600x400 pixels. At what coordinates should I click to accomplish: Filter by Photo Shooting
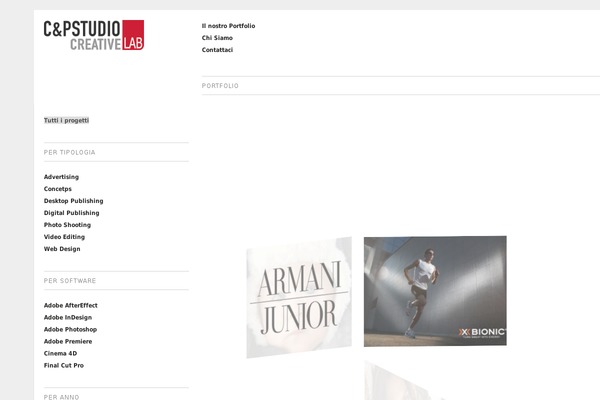(67, 225)
